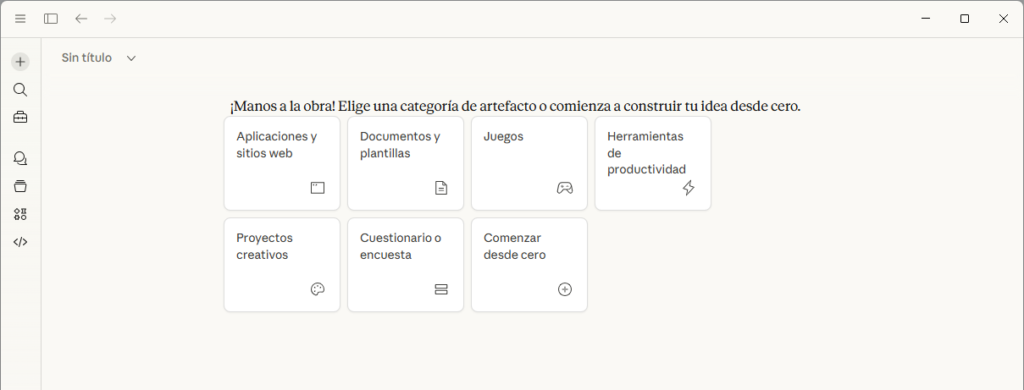Select Herramientas de productividad card
The image size is (1024, 390).
coord(653,163)
